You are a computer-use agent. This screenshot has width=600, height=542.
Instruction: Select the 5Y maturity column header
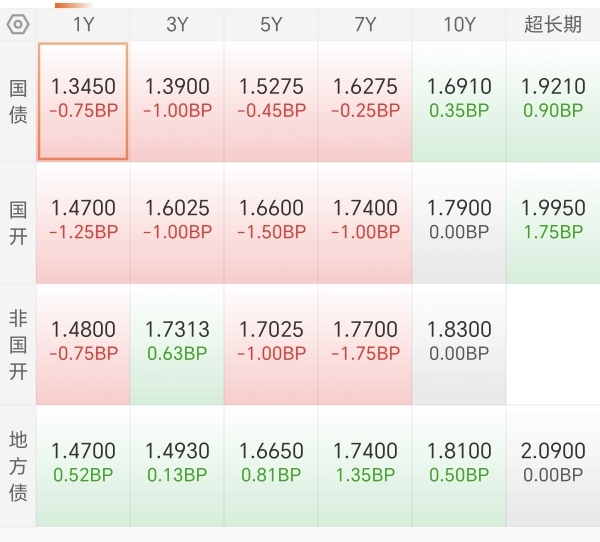point(271,25)
